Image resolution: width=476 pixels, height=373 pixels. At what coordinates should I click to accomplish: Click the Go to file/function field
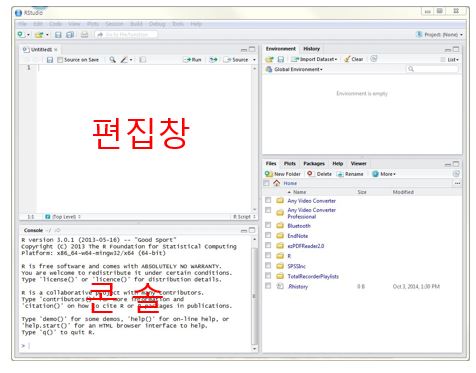[x=126, y=35]
